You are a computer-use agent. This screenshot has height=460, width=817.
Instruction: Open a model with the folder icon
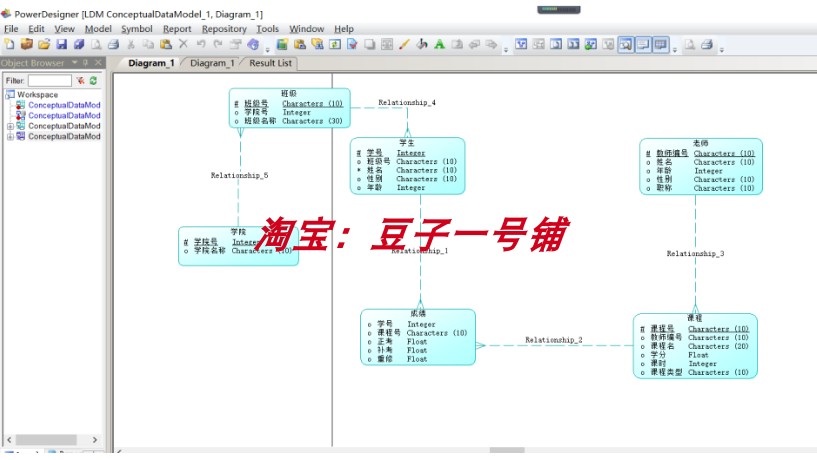[x=44, y=44]
